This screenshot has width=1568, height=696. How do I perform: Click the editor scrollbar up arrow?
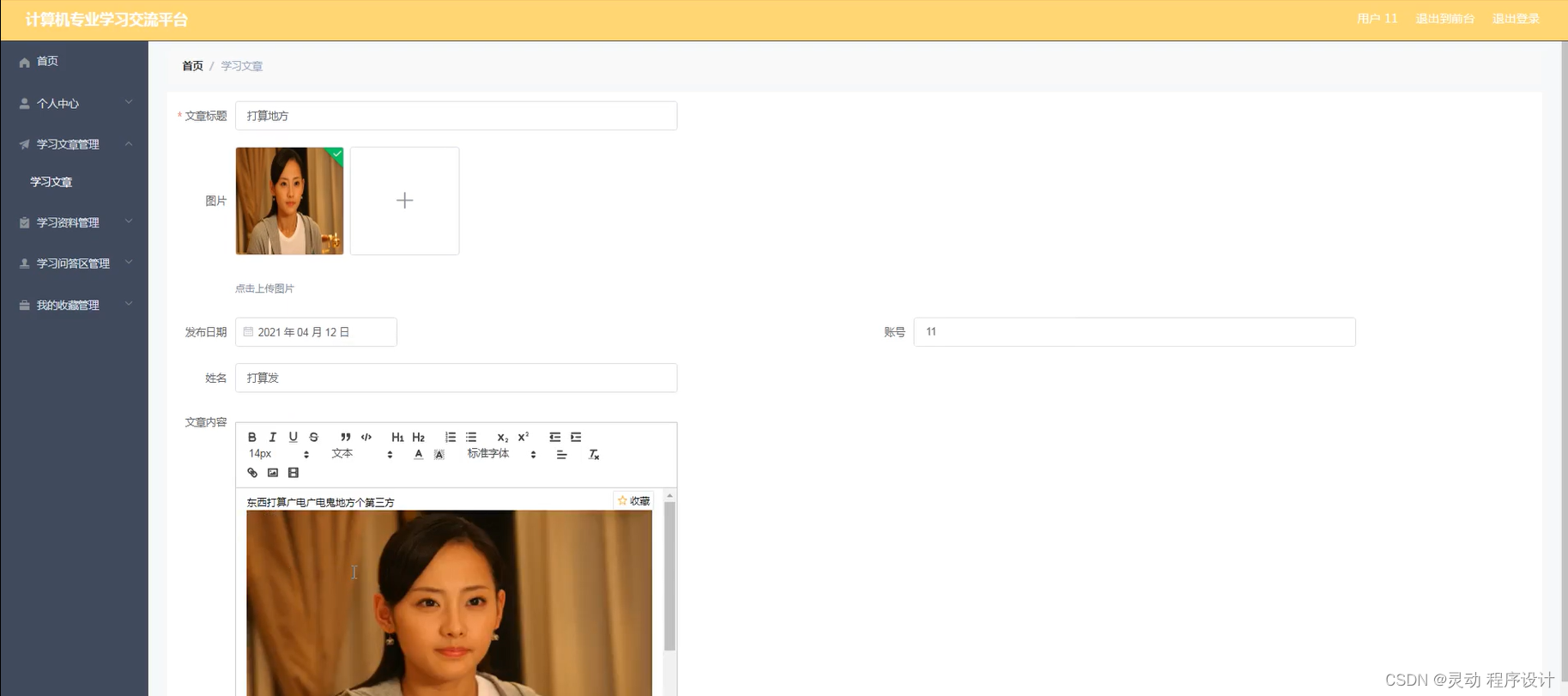[670, 496]
